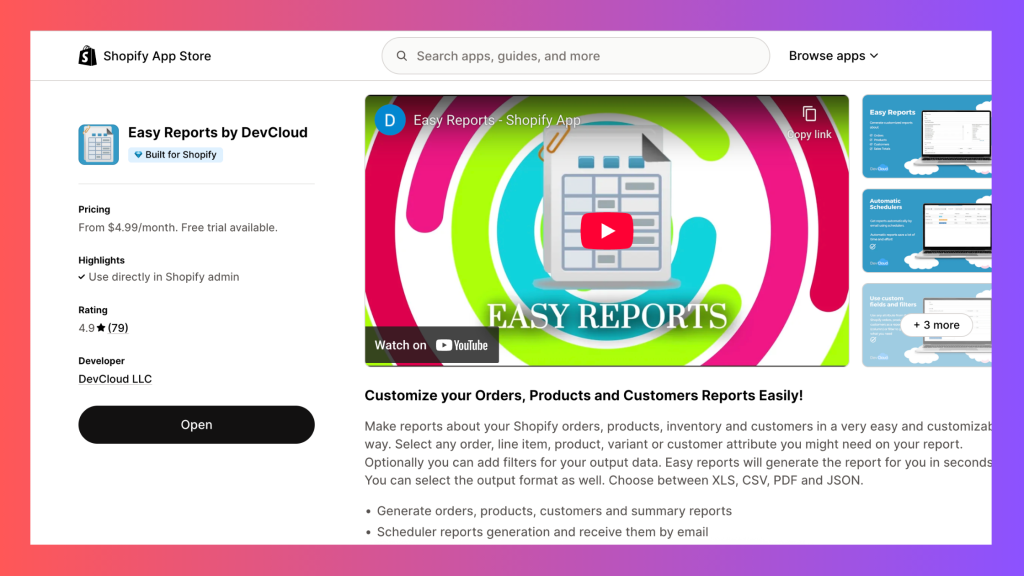
Task: Play the Easy Reports video
Action: click(606, 231)
